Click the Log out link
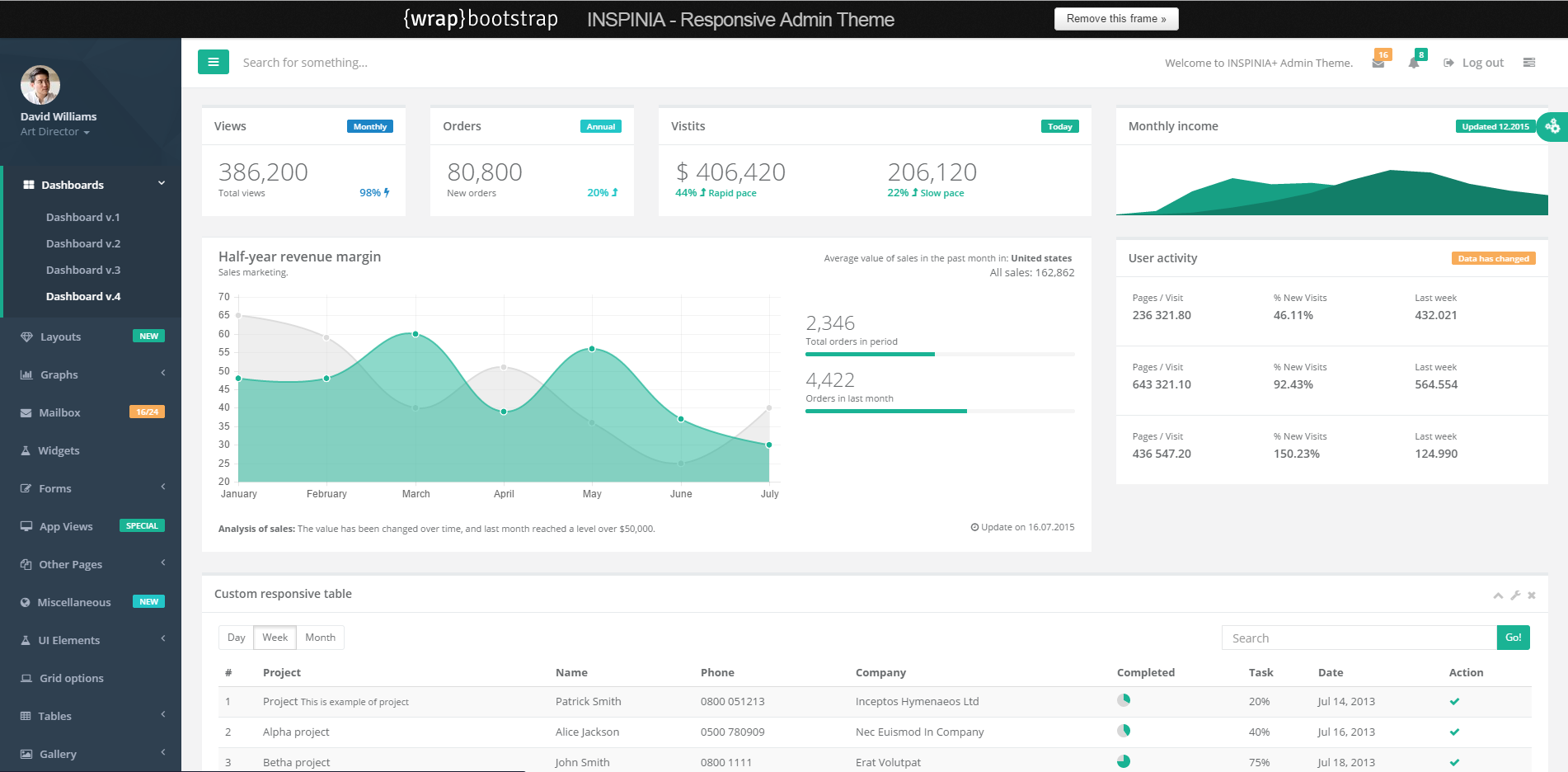The image size is (1568, 772). tap(1474, 63)
